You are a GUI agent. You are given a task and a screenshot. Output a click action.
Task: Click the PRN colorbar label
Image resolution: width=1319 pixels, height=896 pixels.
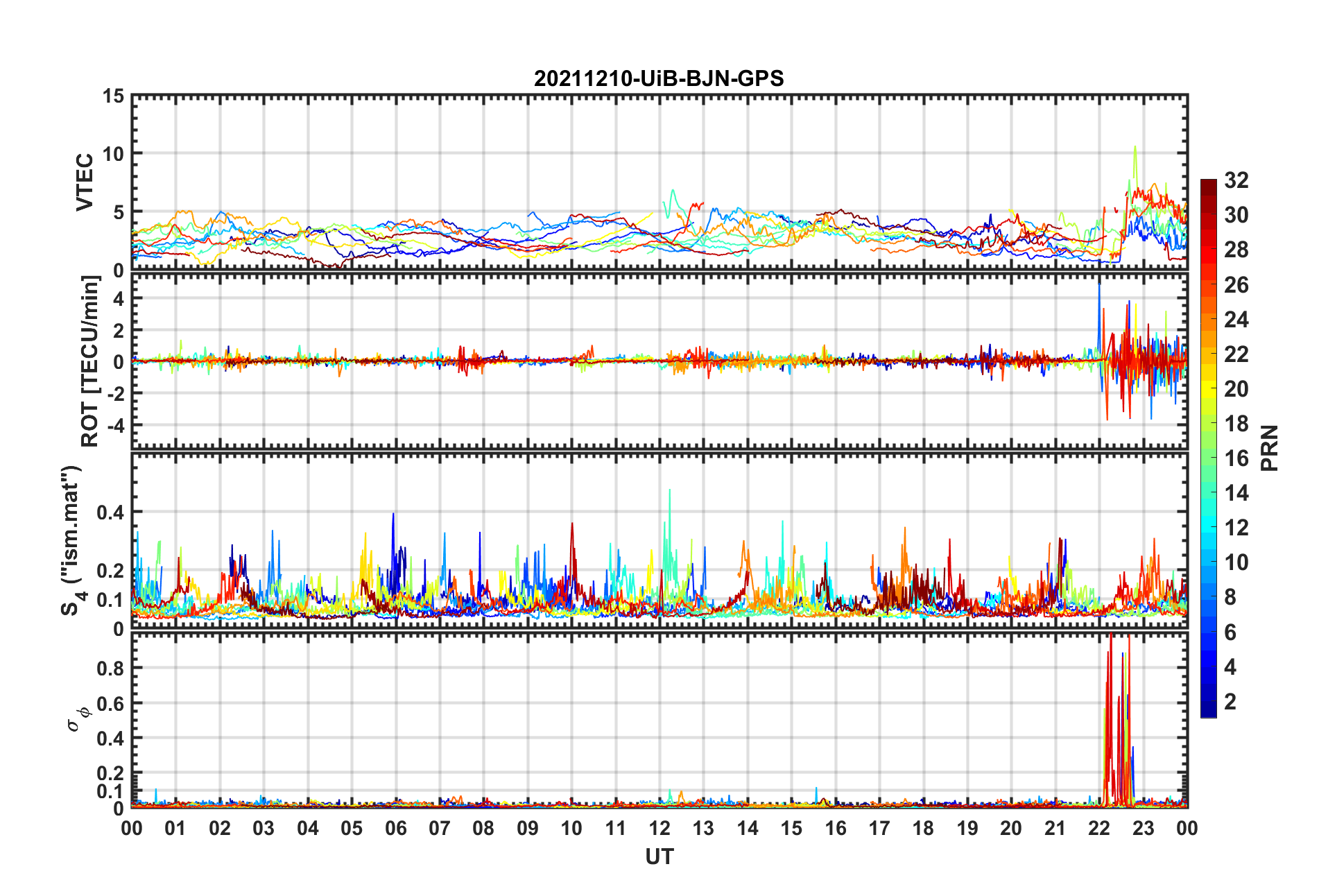point(1269,448)
